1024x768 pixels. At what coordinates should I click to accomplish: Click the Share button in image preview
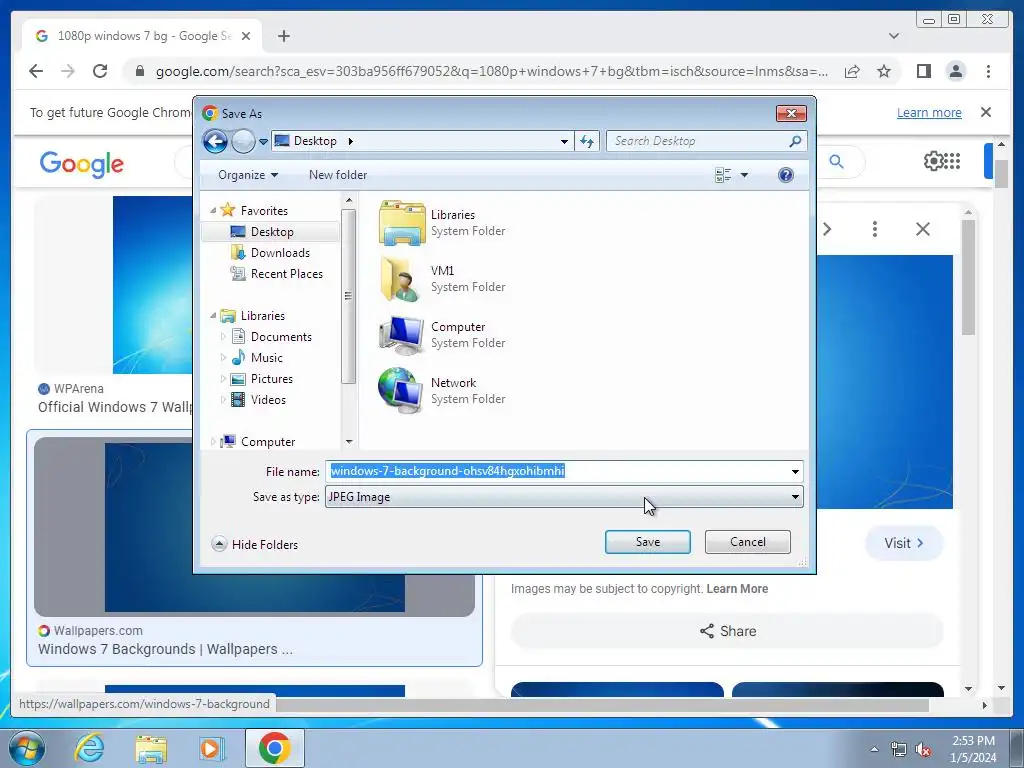[x=727, y=632]
